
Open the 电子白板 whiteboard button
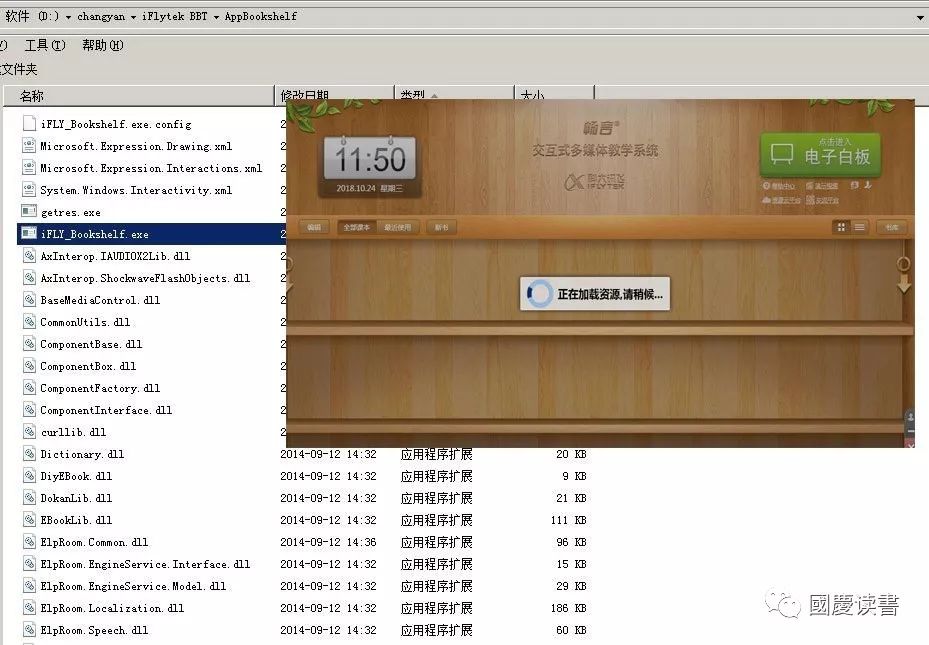click(821, 154)
